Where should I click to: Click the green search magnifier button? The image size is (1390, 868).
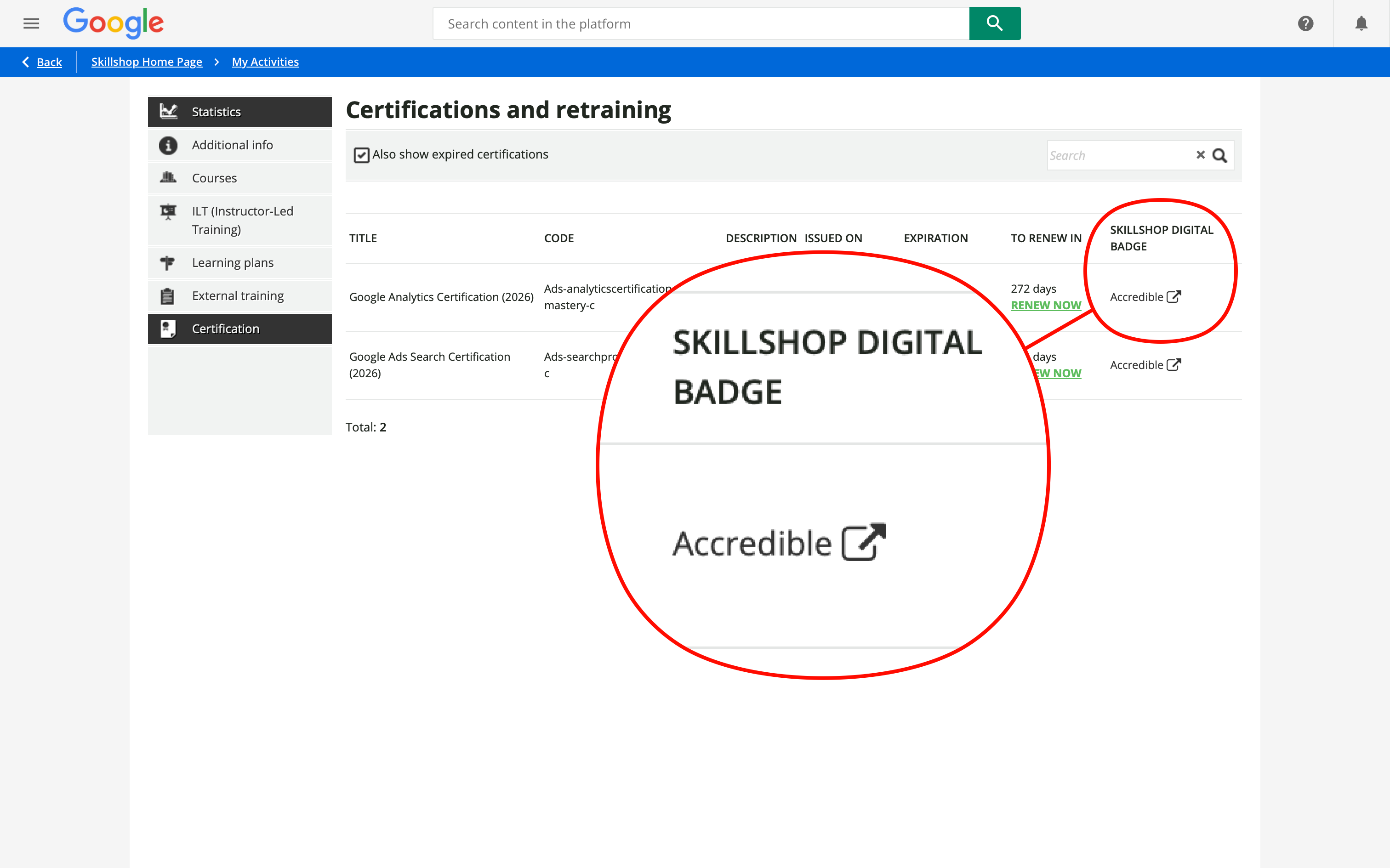tap(994, 23)
